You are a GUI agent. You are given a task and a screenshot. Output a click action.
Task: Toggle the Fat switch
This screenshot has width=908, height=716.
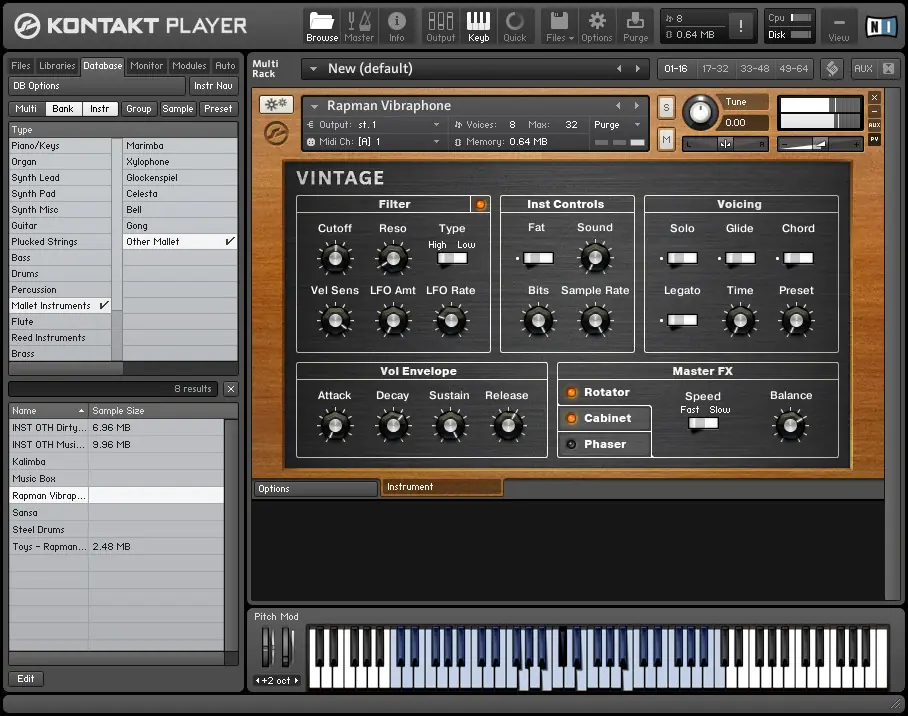538,258
